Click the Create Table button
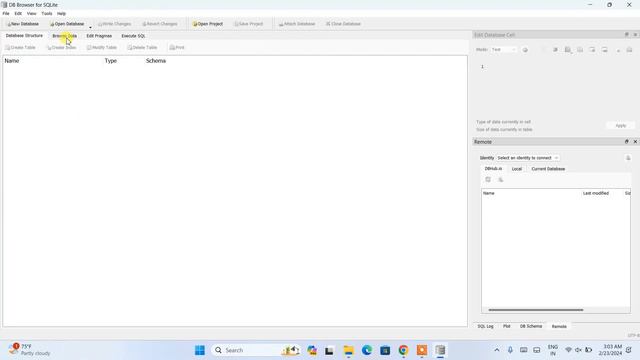The image size is (640, 360). point(20,48)
